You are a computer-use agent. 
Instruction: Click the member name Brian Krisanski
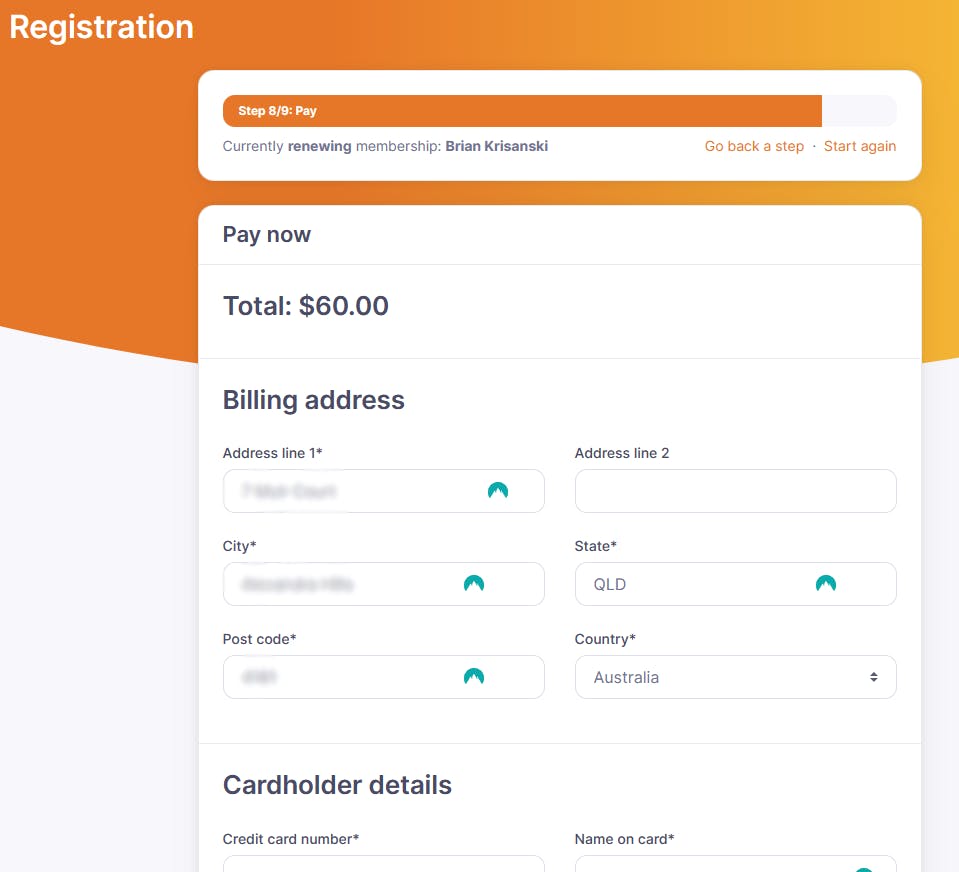[496, 146]
